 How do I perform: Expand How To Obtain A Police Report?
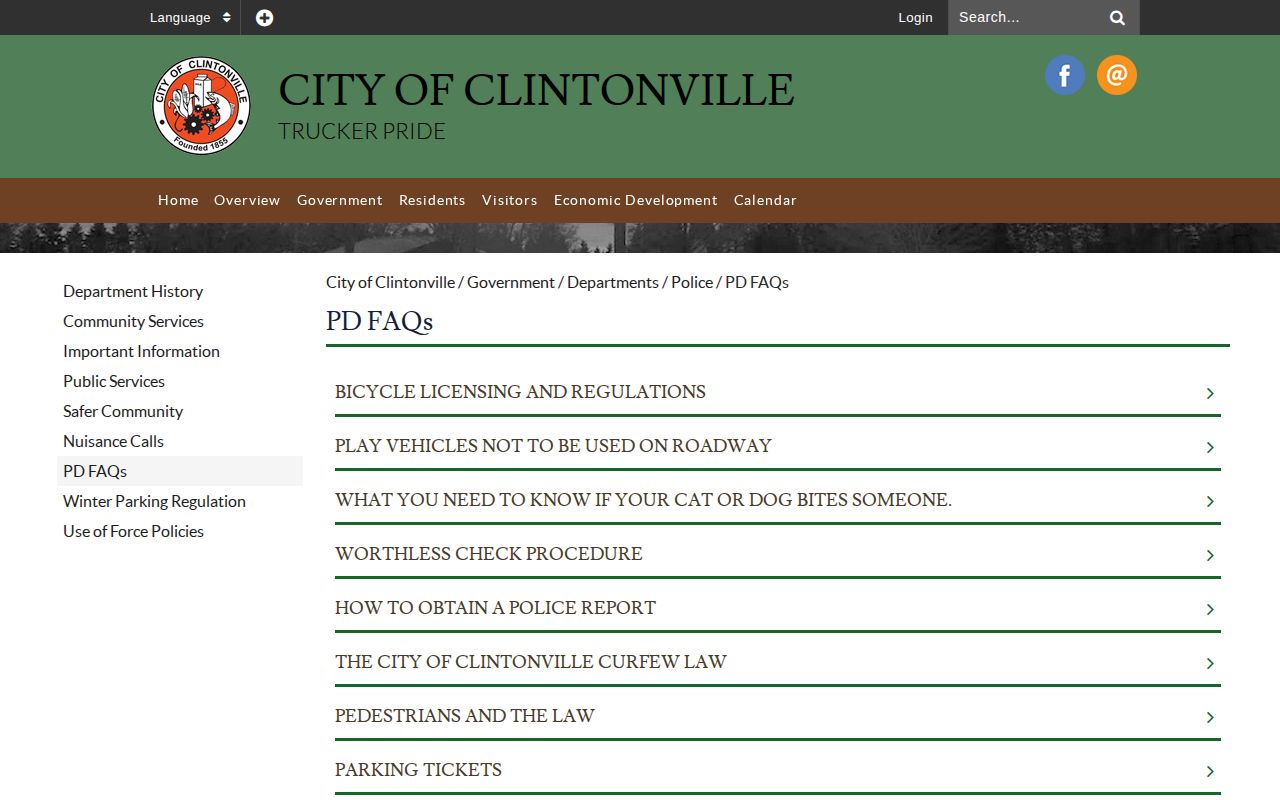(x=778, y=608)
